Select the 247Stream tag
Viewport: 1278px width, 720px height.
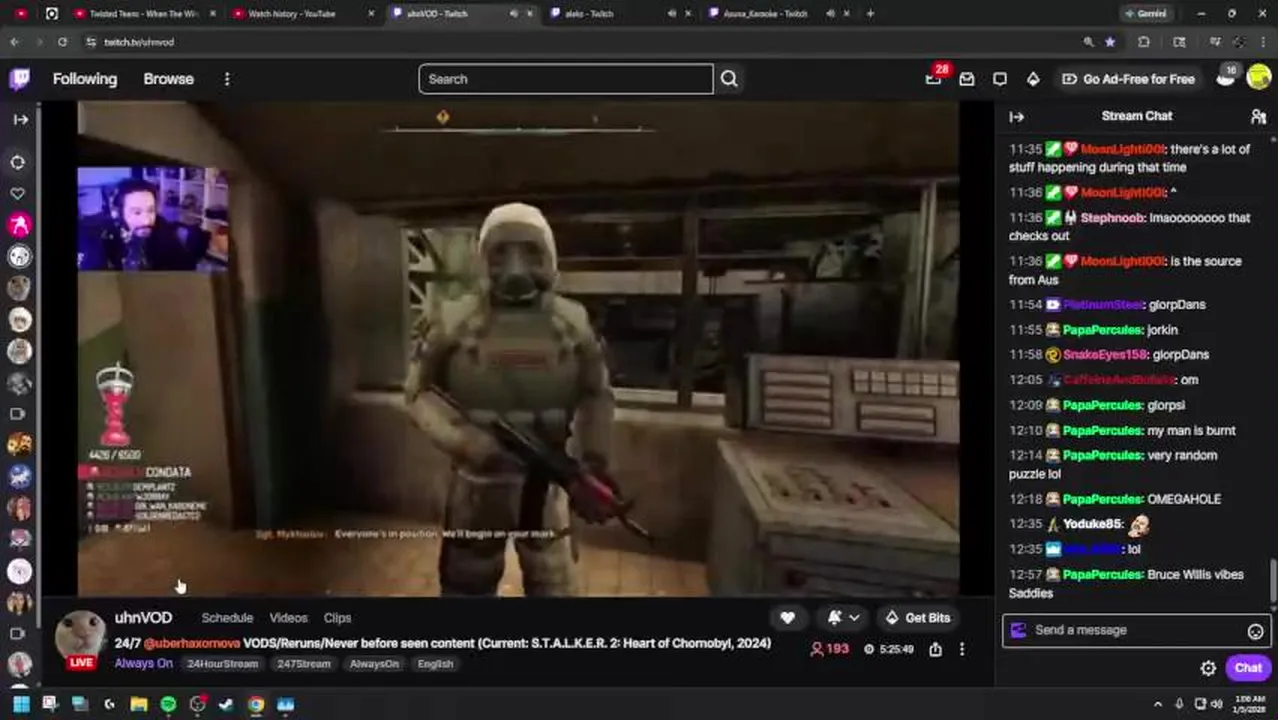(x=303, y=664)
